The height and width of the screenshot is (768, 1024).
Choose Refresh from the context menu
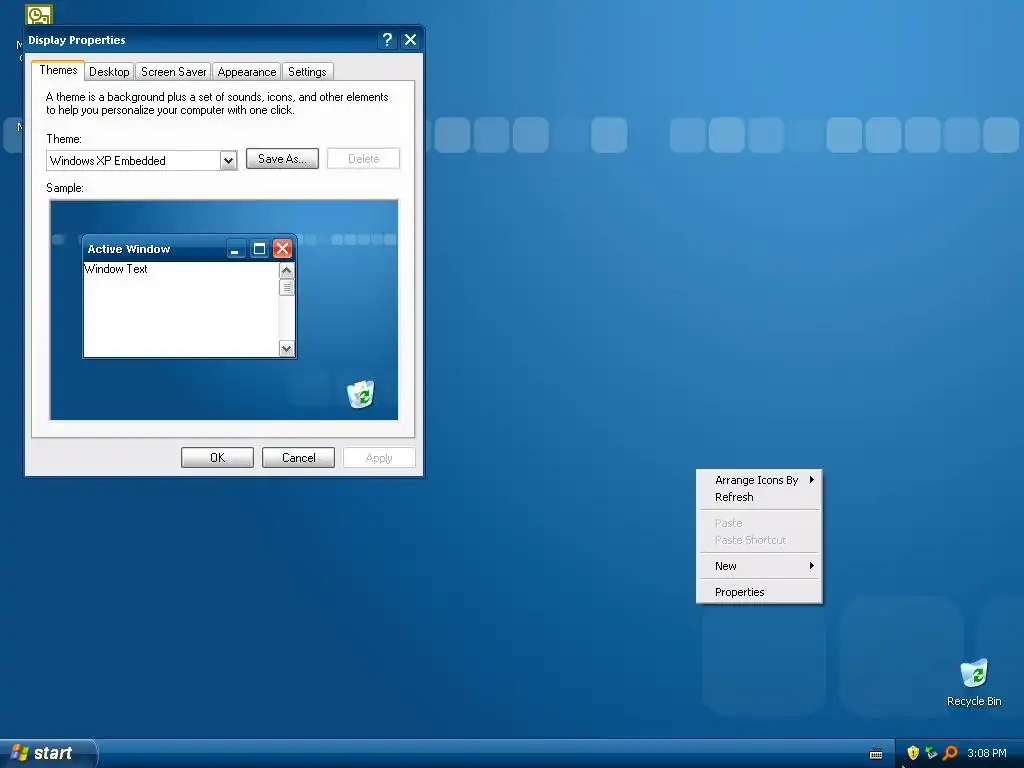[x=759, y=497]
